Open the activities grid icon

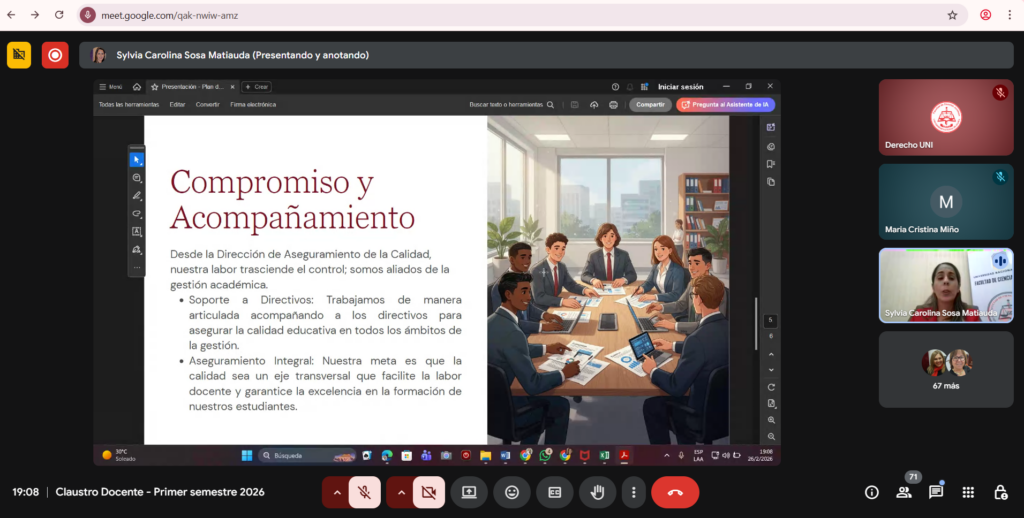click(x=968, y=492)
